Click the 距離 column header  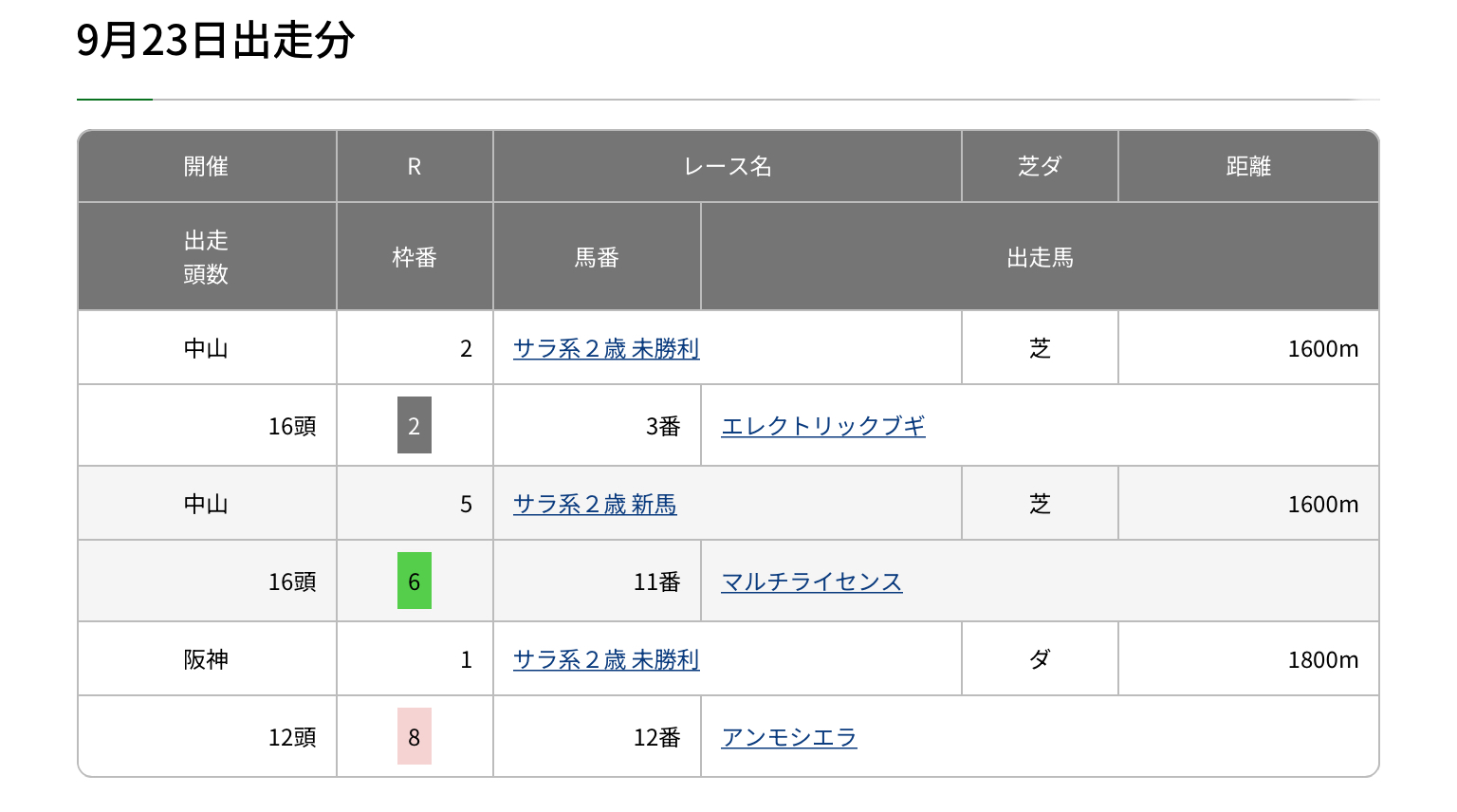(1247, 167)
